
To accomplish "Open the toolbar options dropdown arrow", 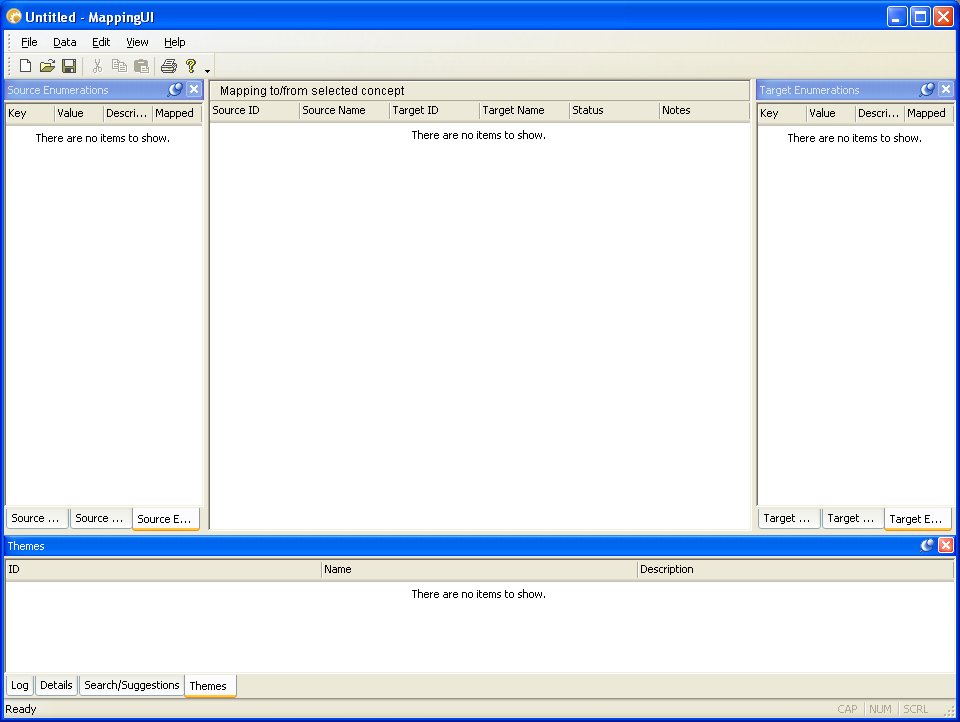I will pos(208,71).
